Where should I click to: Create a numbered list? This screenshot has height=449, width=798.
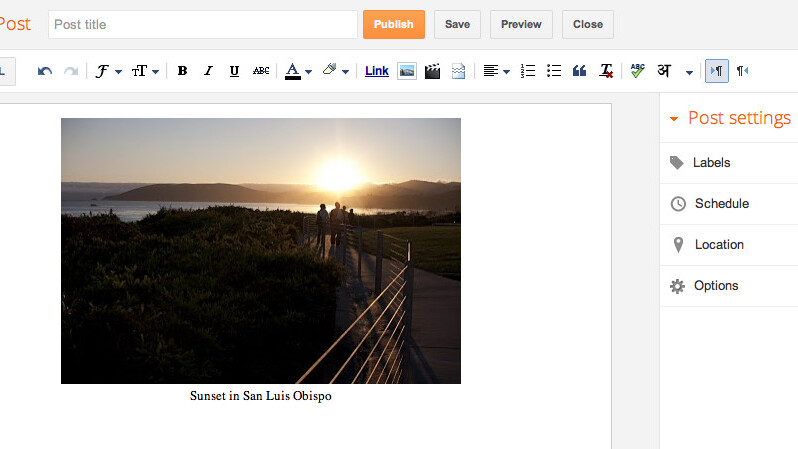coord(529,71)
